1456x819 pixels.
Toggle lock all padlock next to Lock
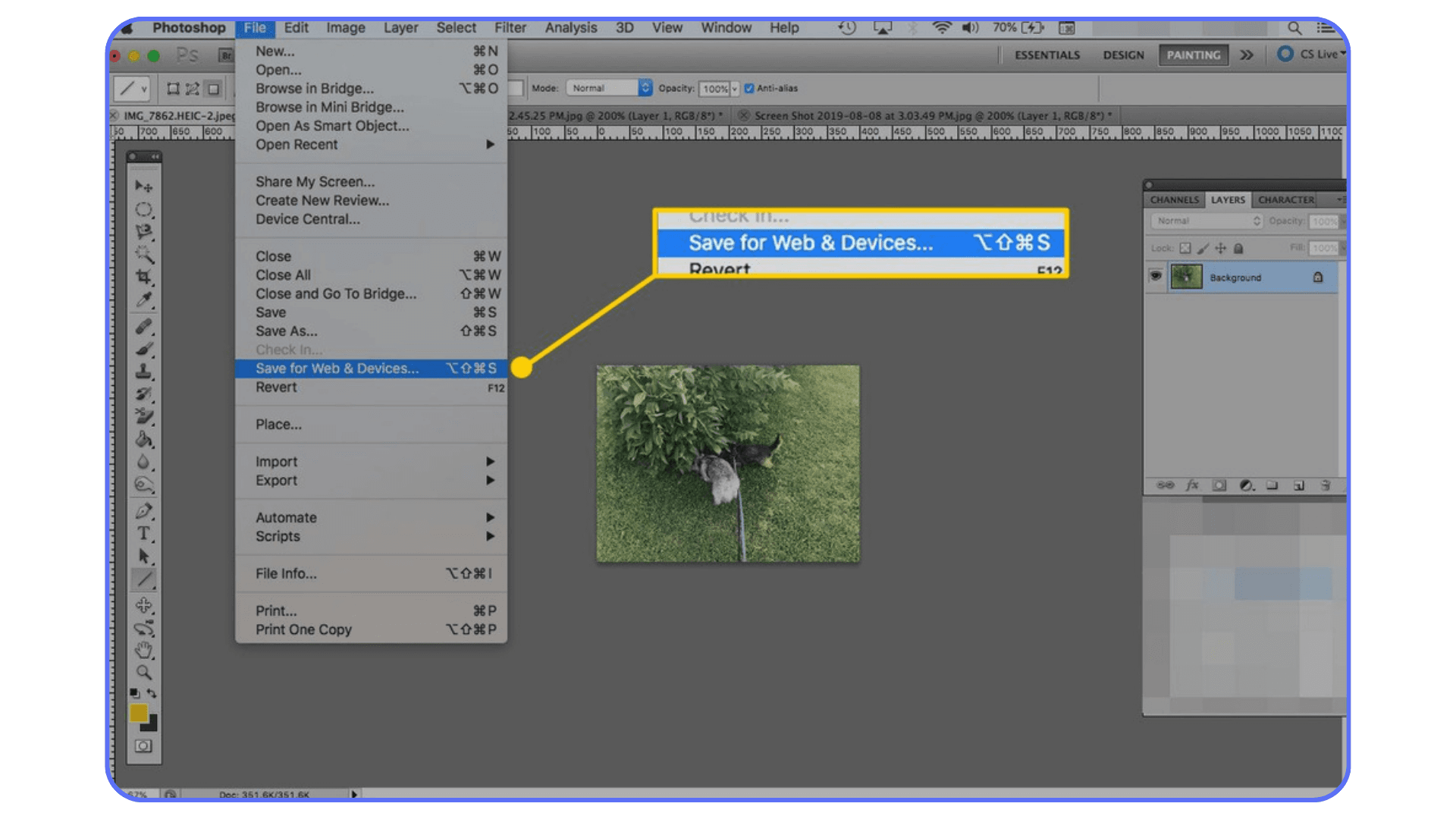click(x=1238, y=248)
